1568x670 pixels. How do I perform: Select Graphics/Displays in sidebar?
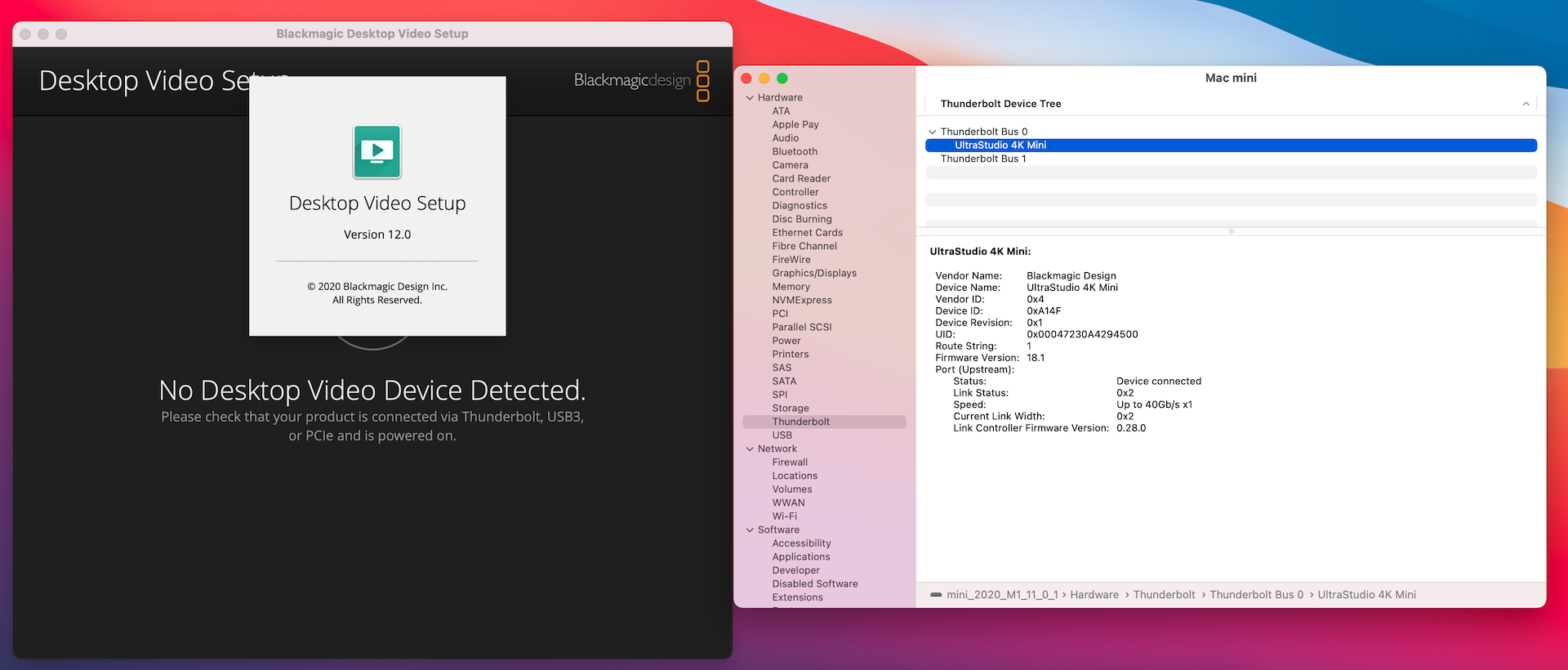pos(814,273)
